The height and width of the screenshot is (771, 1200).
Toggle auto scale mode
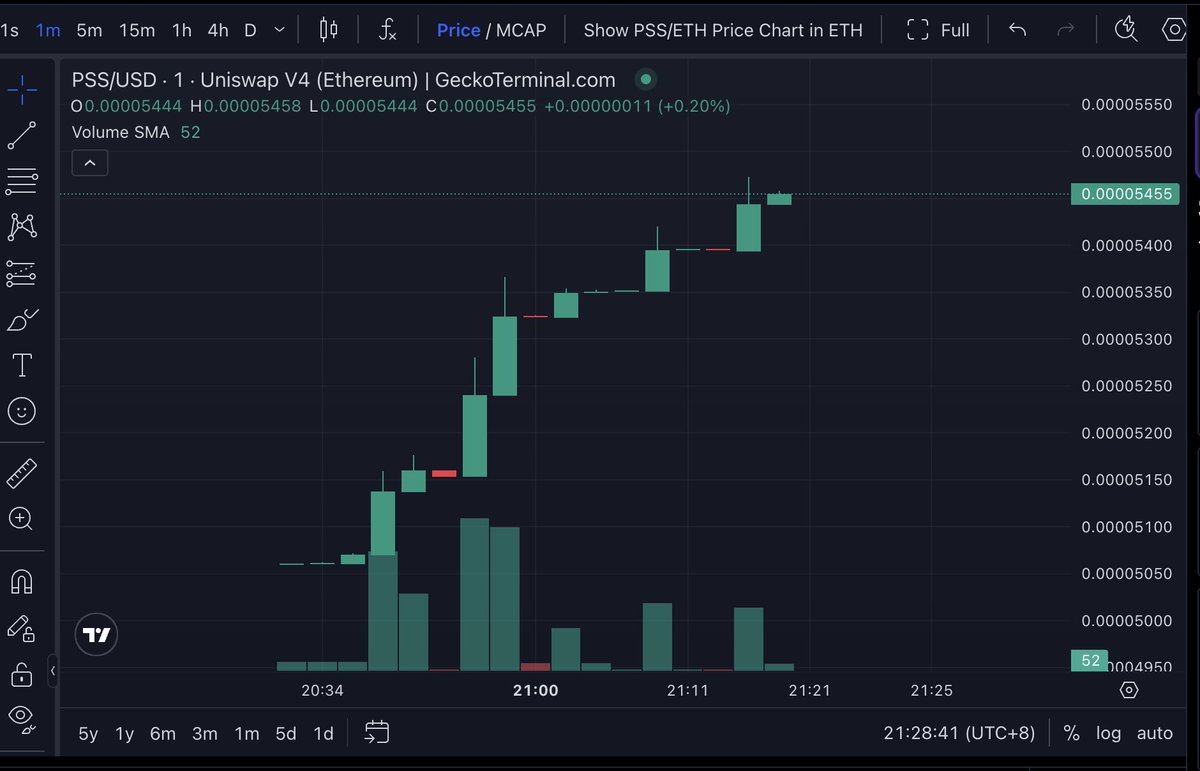(x=1154, y=733)
